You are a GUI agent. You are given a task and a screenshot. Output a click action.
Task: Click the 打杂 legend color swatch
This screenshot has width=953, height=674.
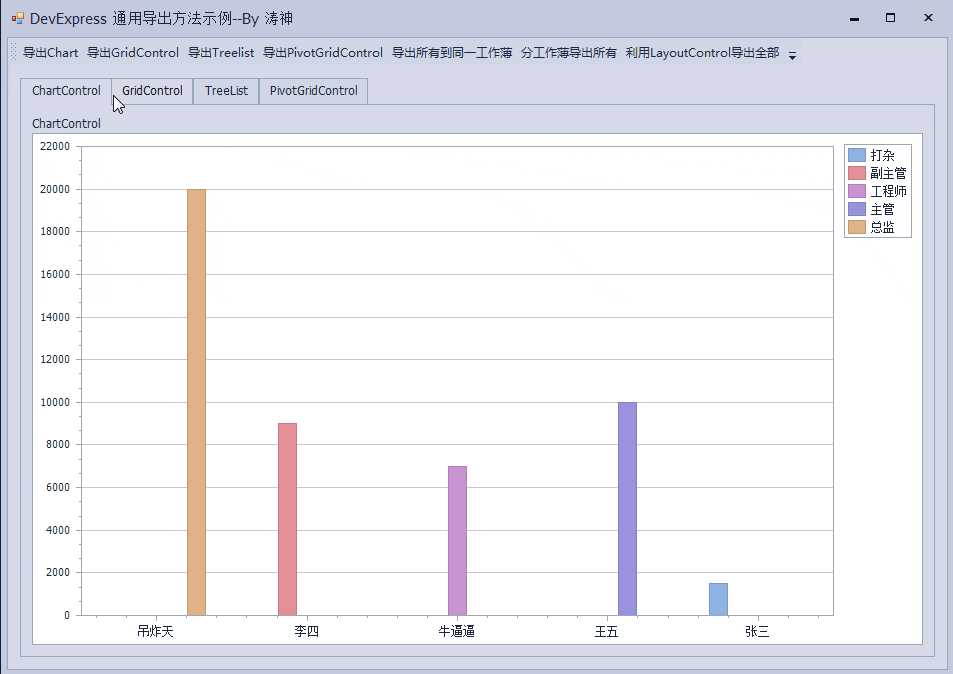click(857, 155)
